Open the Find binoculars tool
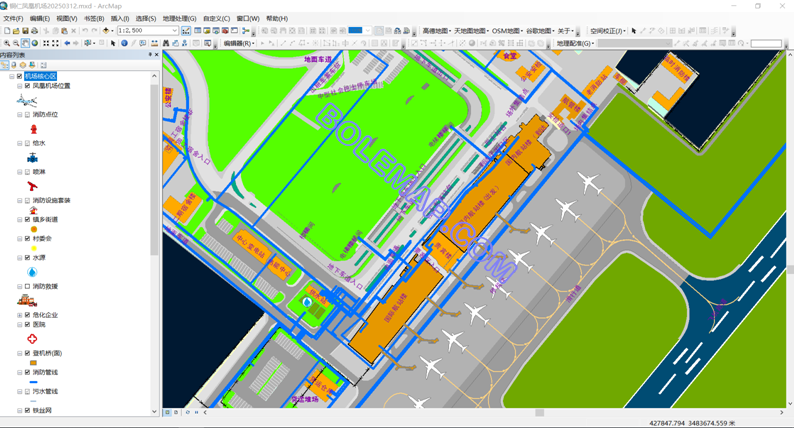Screen dimensions: 794x428 click(x=166, y=44)
